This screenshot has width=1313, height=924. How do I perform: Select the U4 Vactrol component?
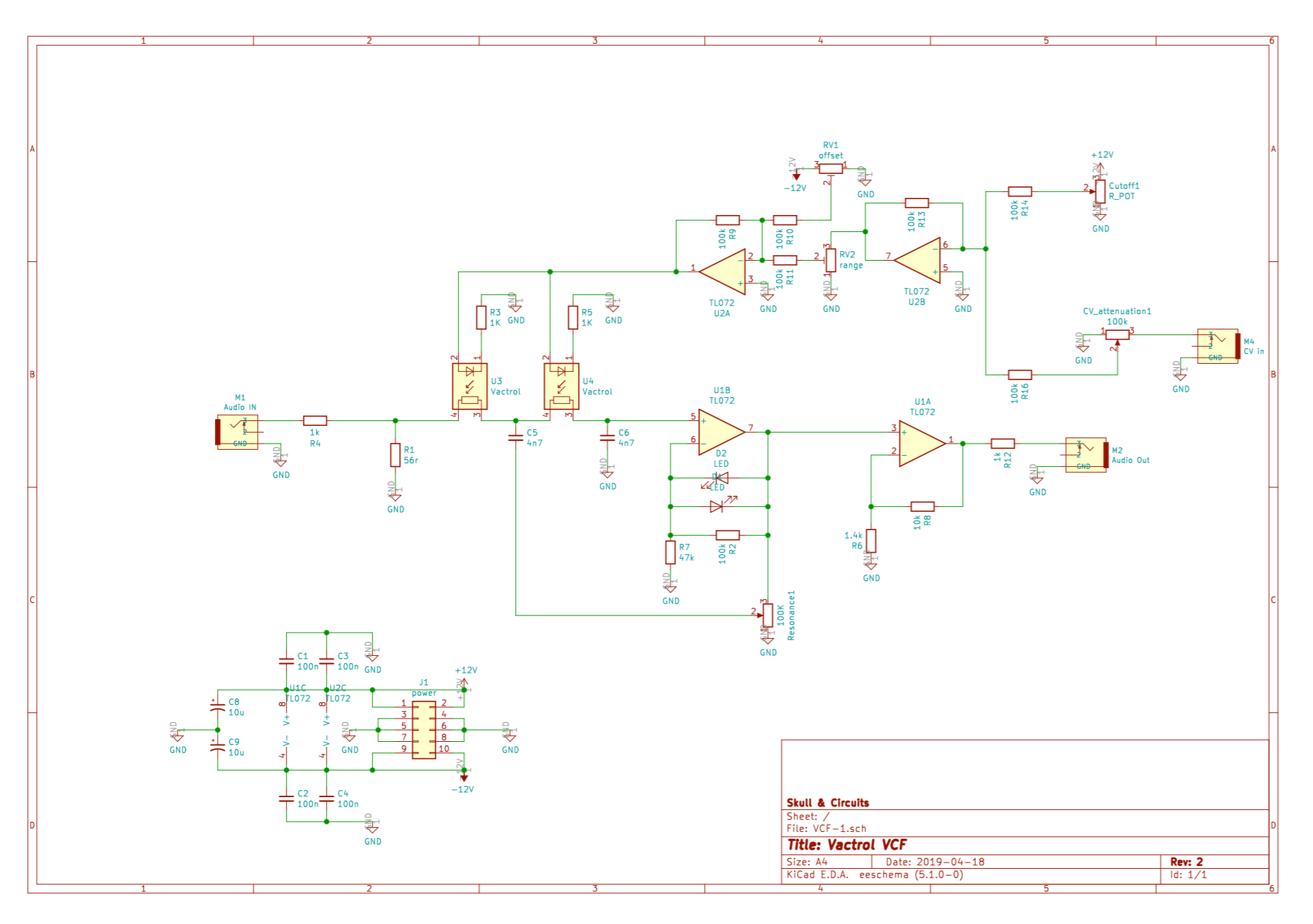pos(561,386)
